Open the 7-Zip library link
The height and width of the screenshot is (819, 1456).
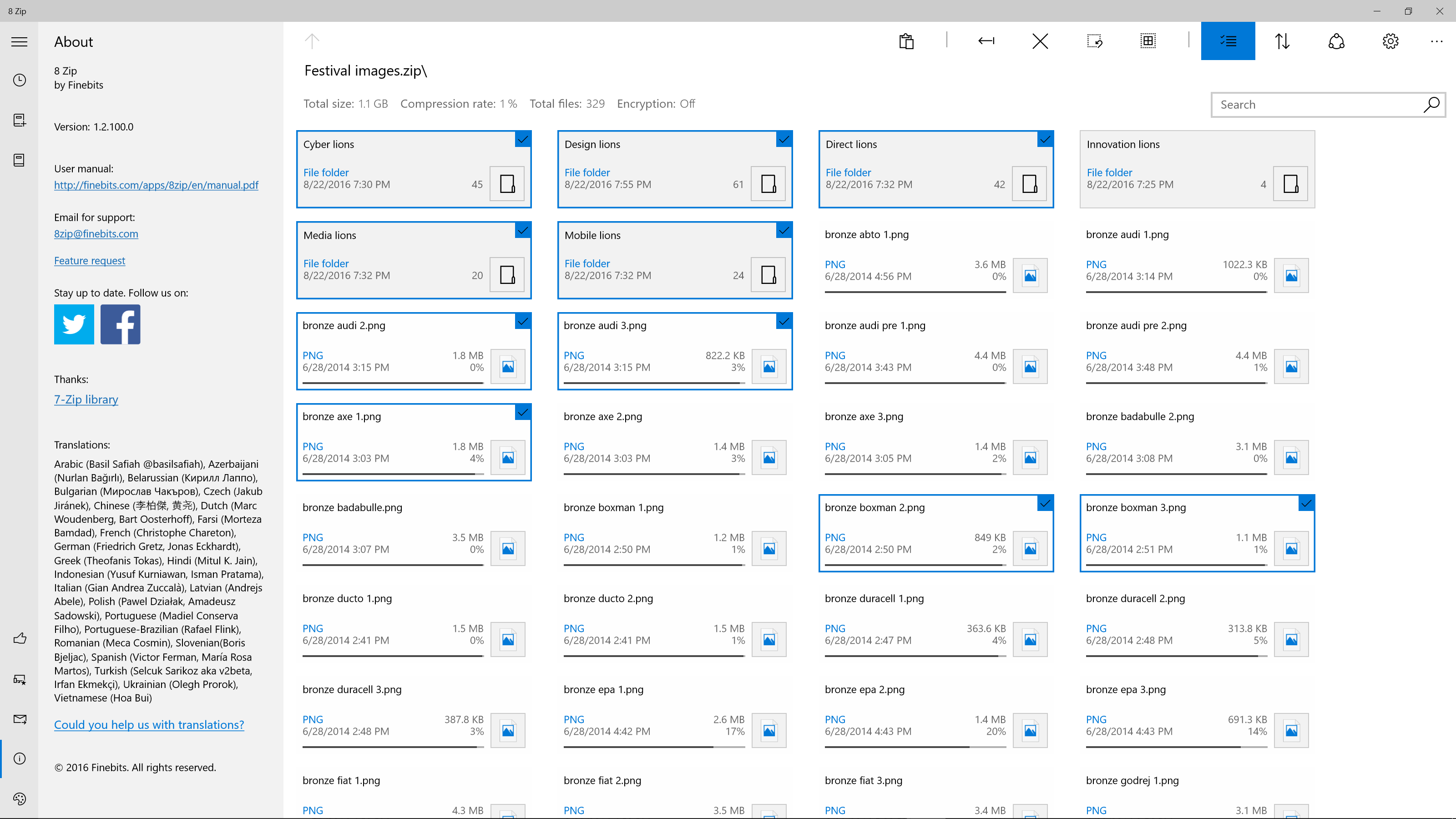pyautogui.click(x=86, y=399)
